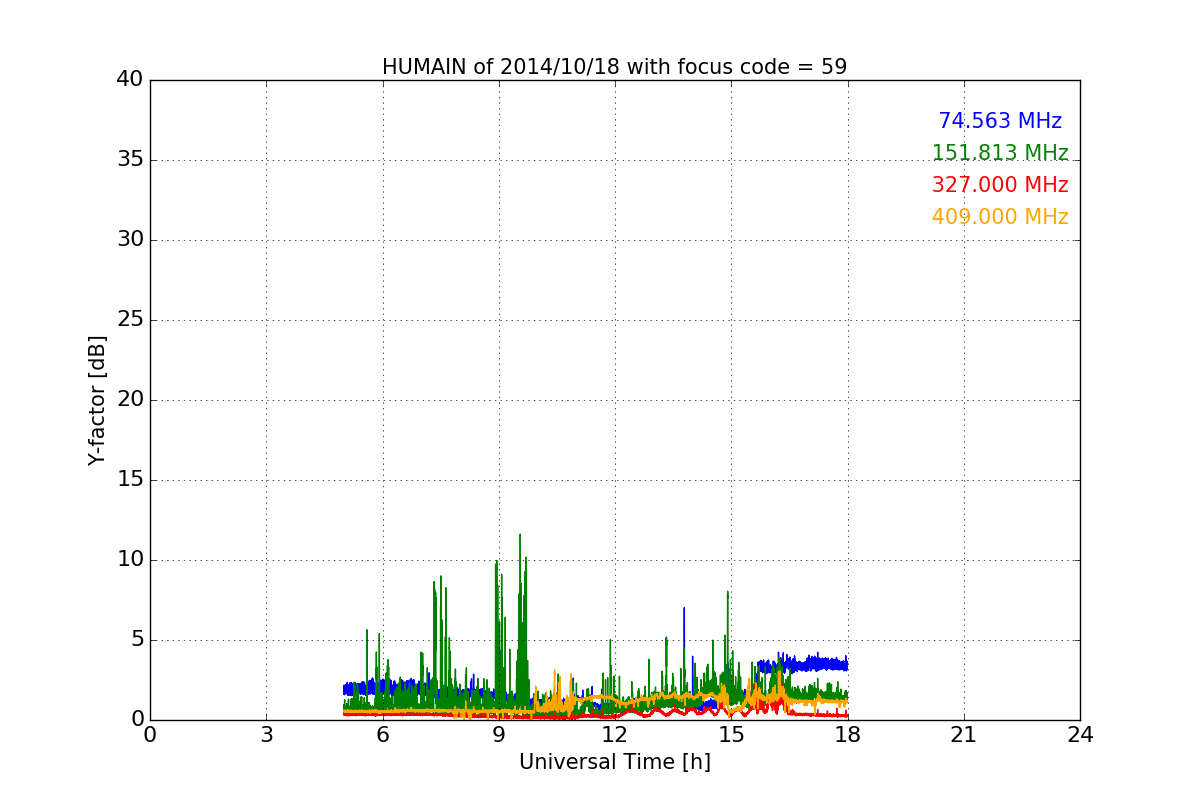Viewport: 1200px width, 800px height.
Task: Click the x-axis tick label 12
Action: point(615,735)
